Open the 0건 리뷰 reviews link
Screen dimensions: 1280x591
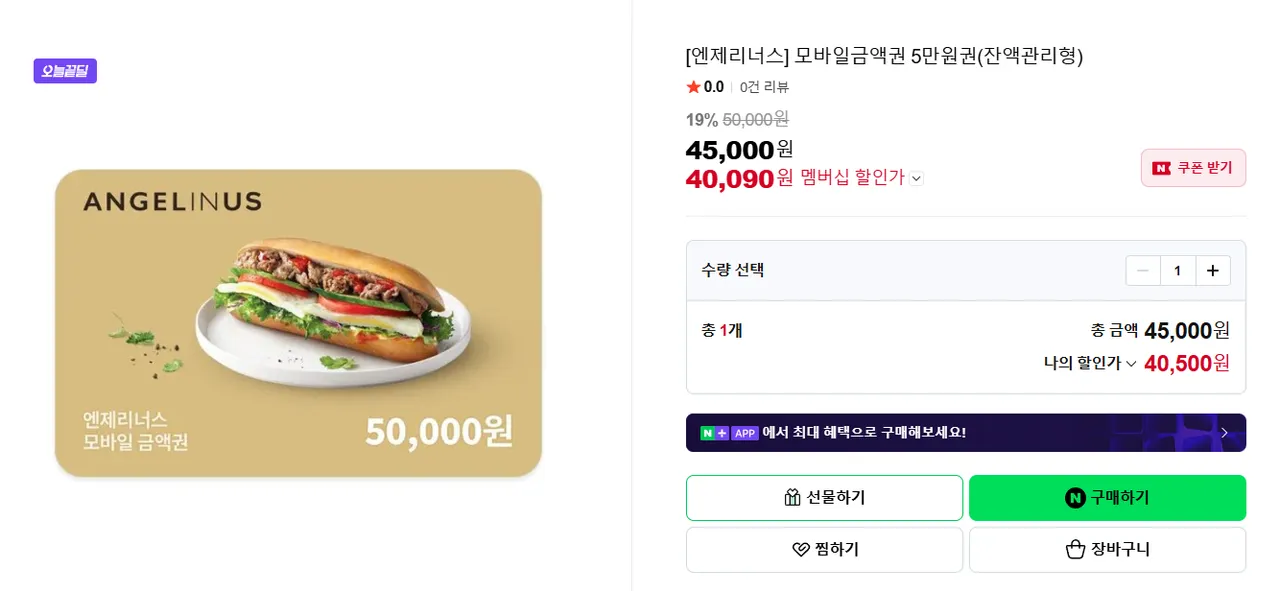764,87
